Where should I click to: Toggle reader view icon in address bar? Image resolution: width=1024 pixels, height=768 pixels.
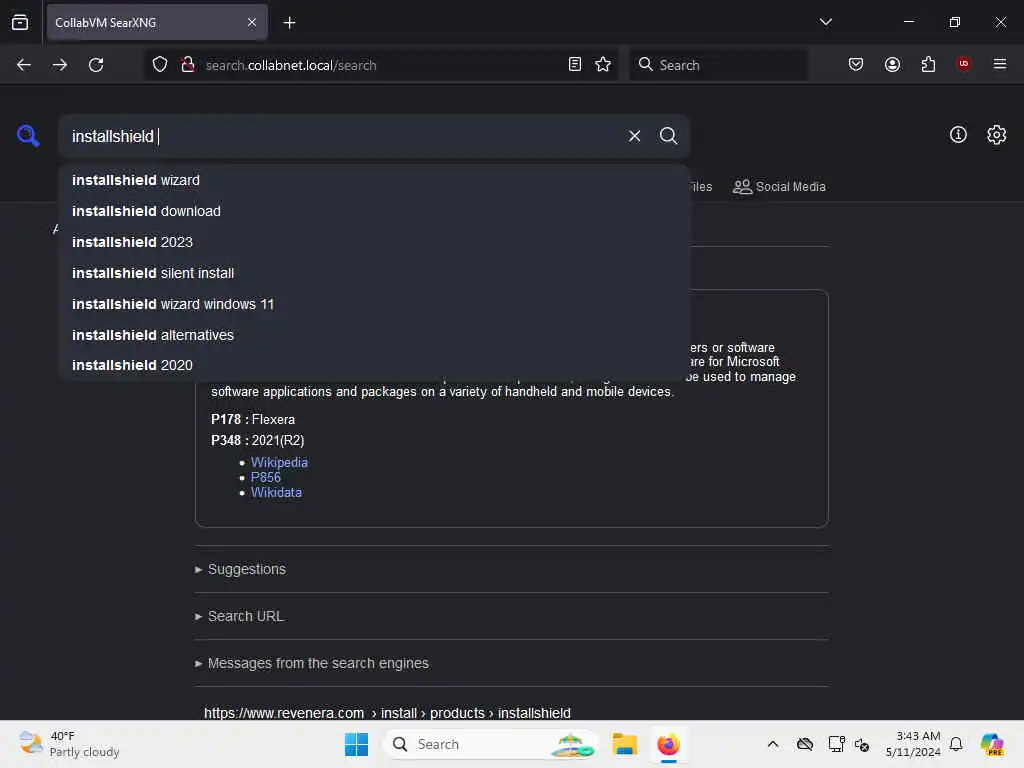point(575,64)
